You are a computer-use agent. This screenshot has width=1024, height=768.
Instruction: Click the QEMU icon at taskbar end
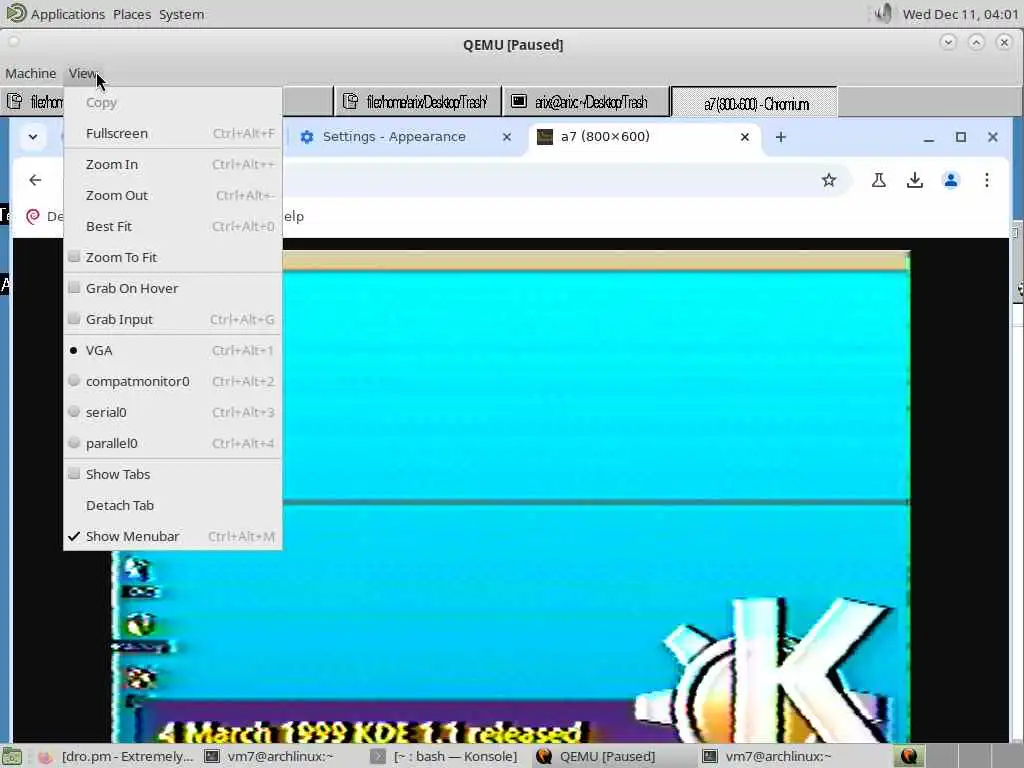(908, 756)
